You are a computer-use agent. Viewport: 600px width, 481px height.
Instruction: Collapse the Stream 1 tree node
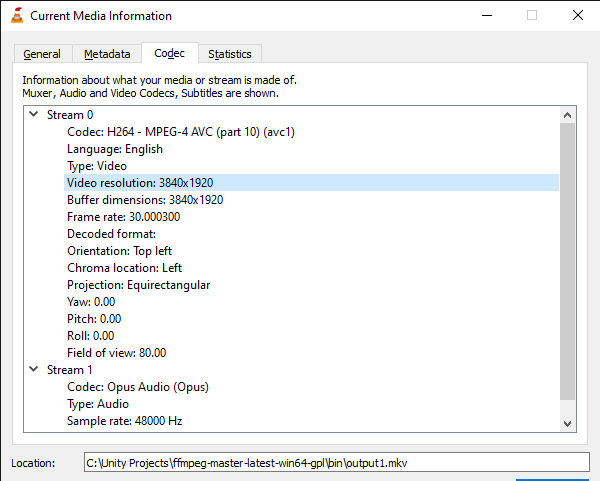tap(34, 369)
